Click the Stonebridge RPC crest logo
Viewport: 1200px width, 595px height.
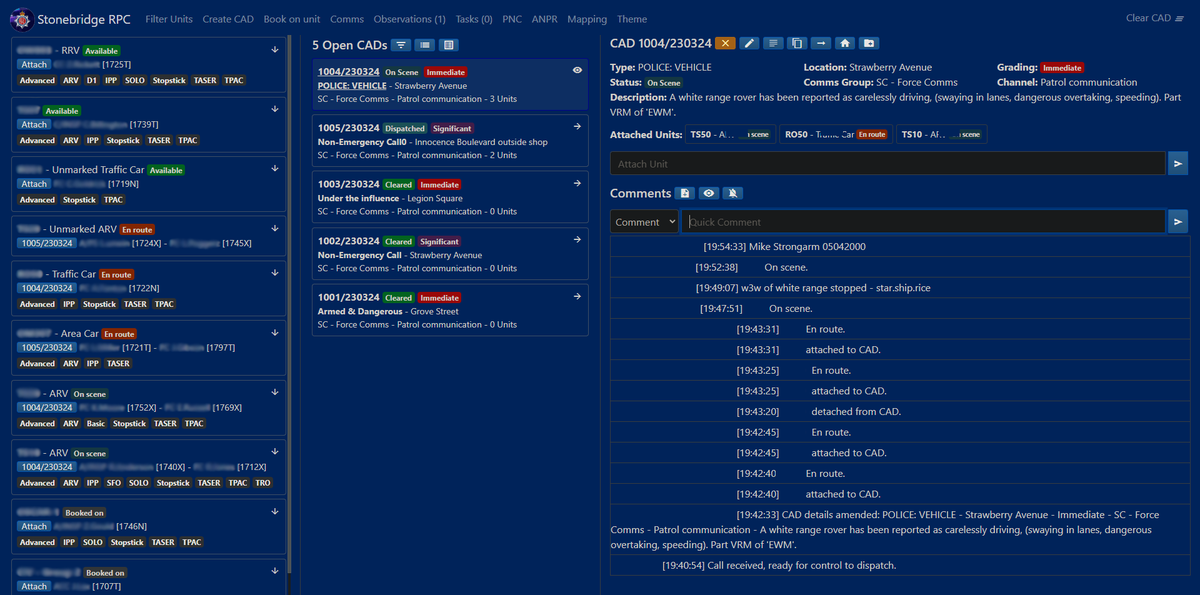[x=21, y=18]
